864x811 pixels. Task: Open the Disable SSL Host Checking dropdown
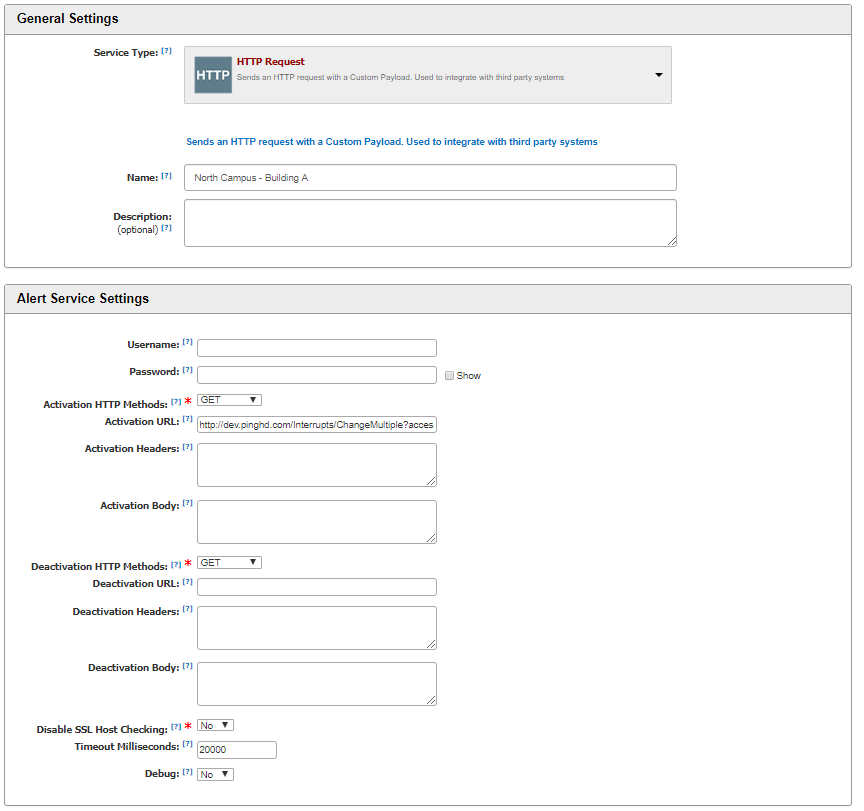point(215,726)
